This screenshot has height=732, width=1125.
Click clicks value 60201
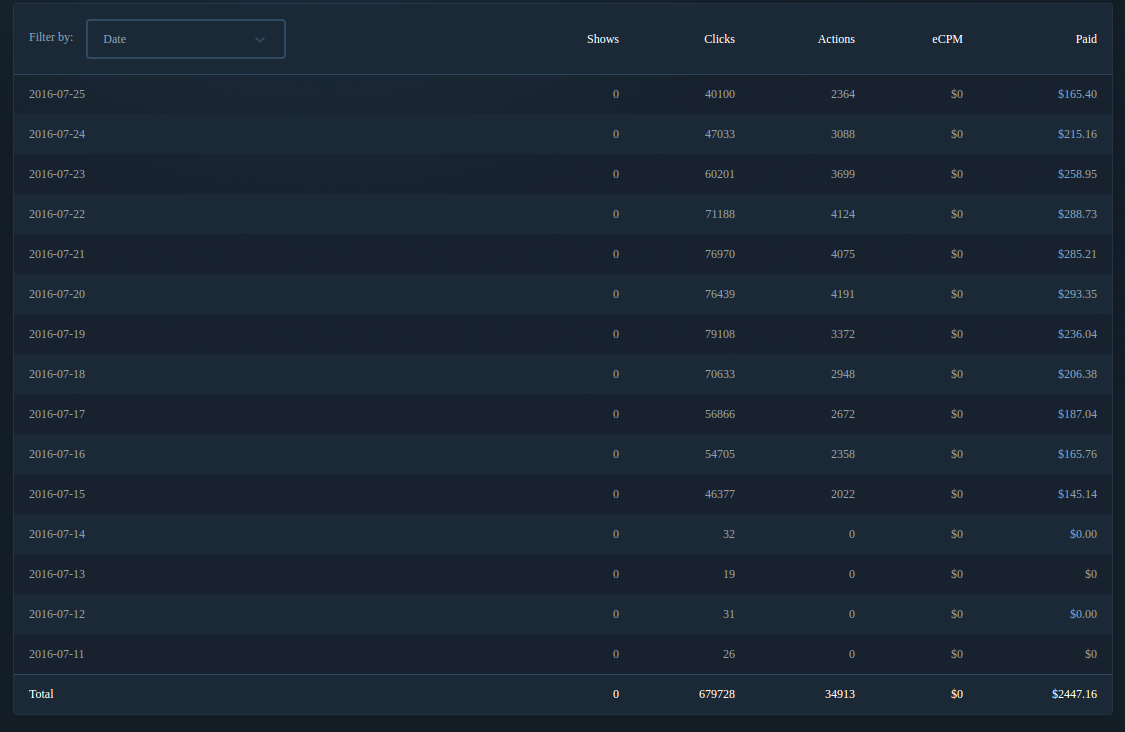tap(720, 174)
